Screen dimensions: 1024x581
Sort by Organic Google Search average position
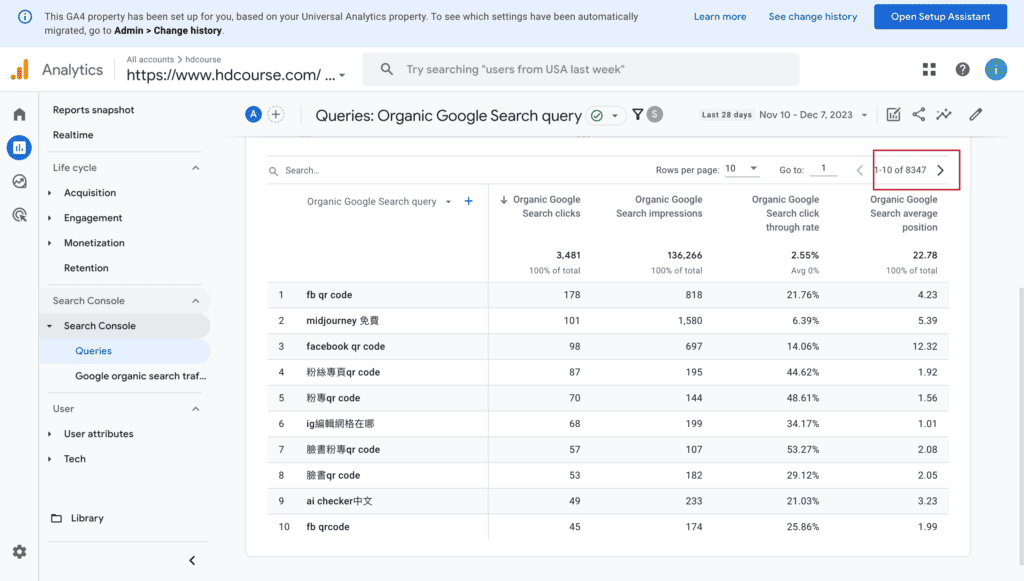click(x=903, y=213)
